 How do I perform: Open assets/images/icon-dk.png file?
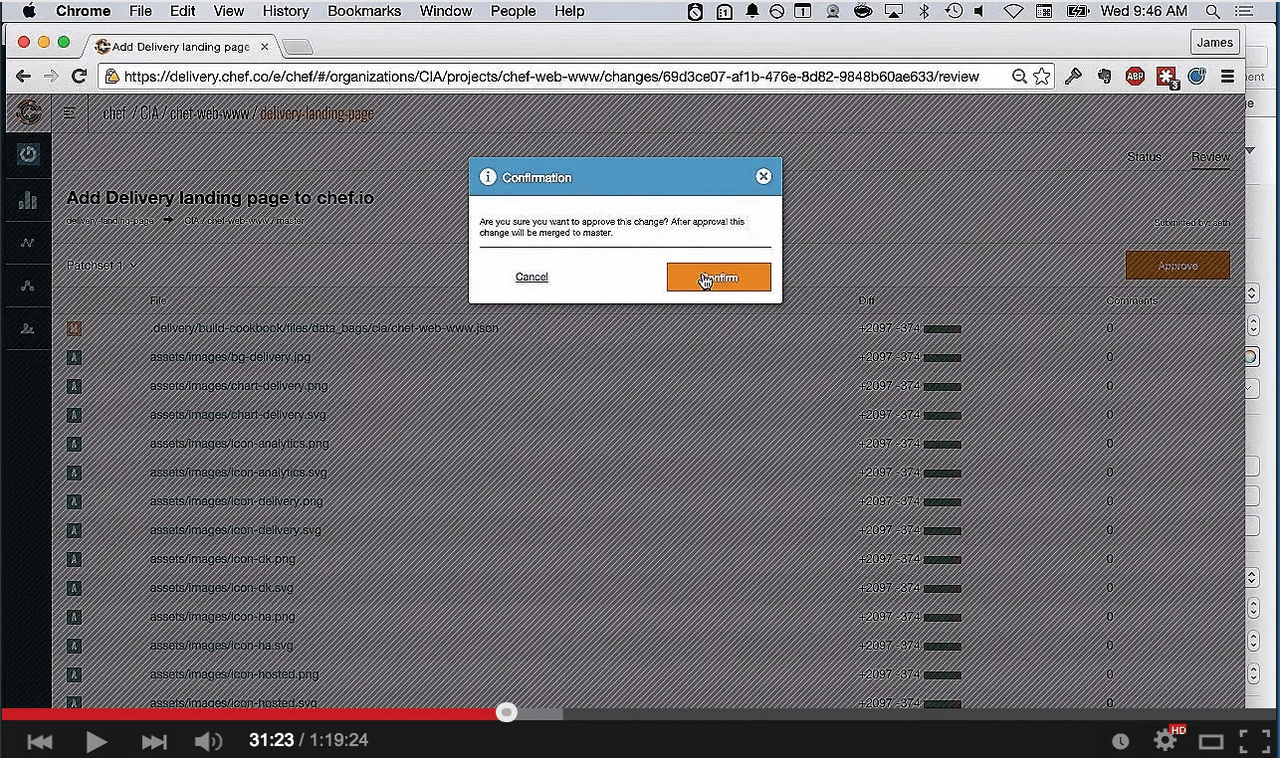point(223,559)
